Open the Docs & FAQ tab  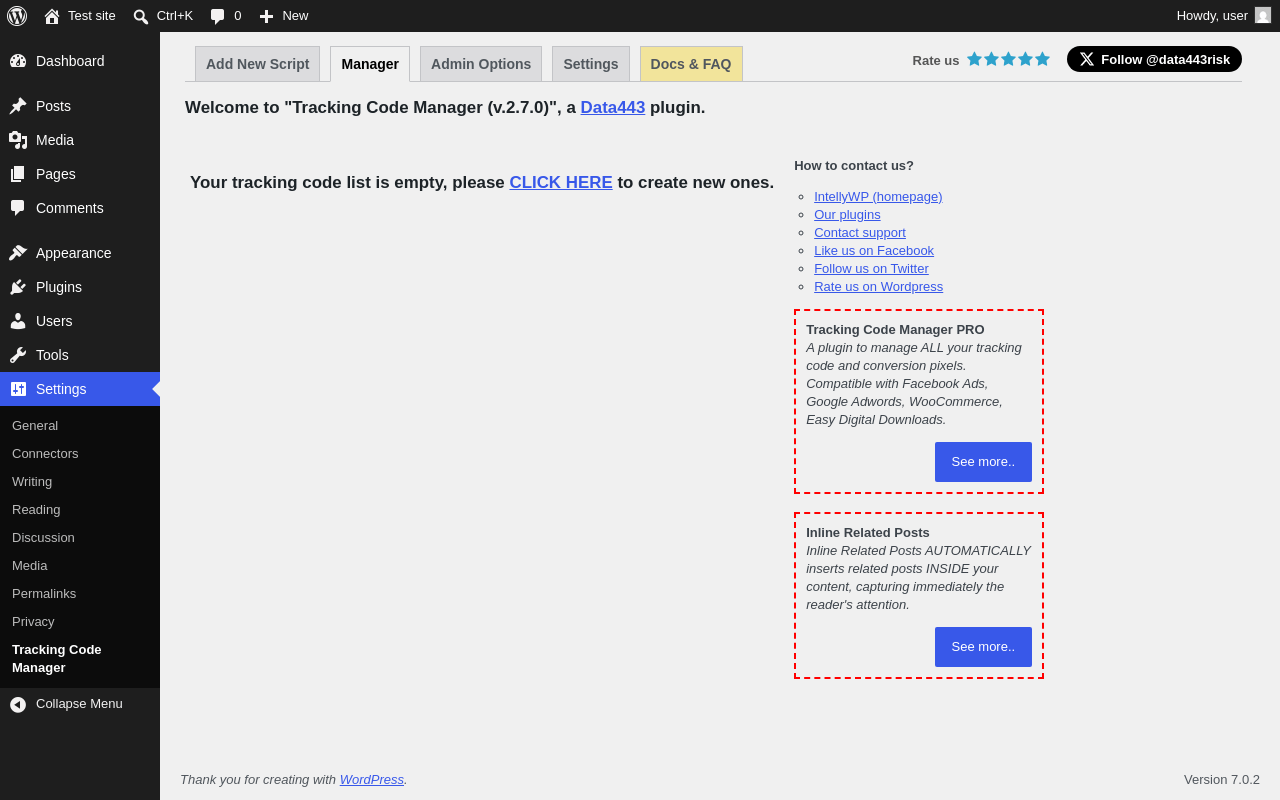(691, 64)
